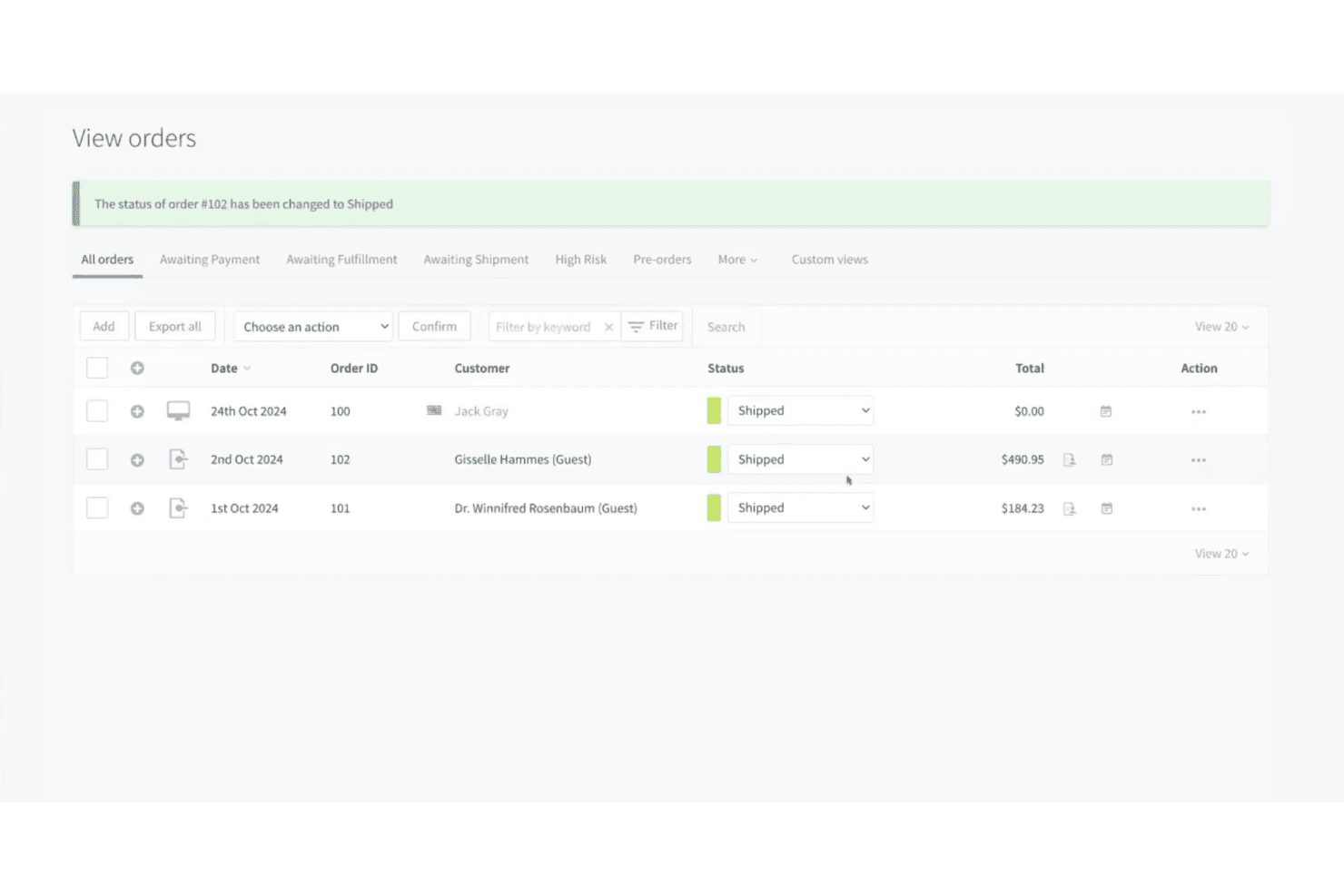Open invoice icon for the $184.23 order
The height and width of the screenshot is (896, 1344).
tap(1070, 508)
